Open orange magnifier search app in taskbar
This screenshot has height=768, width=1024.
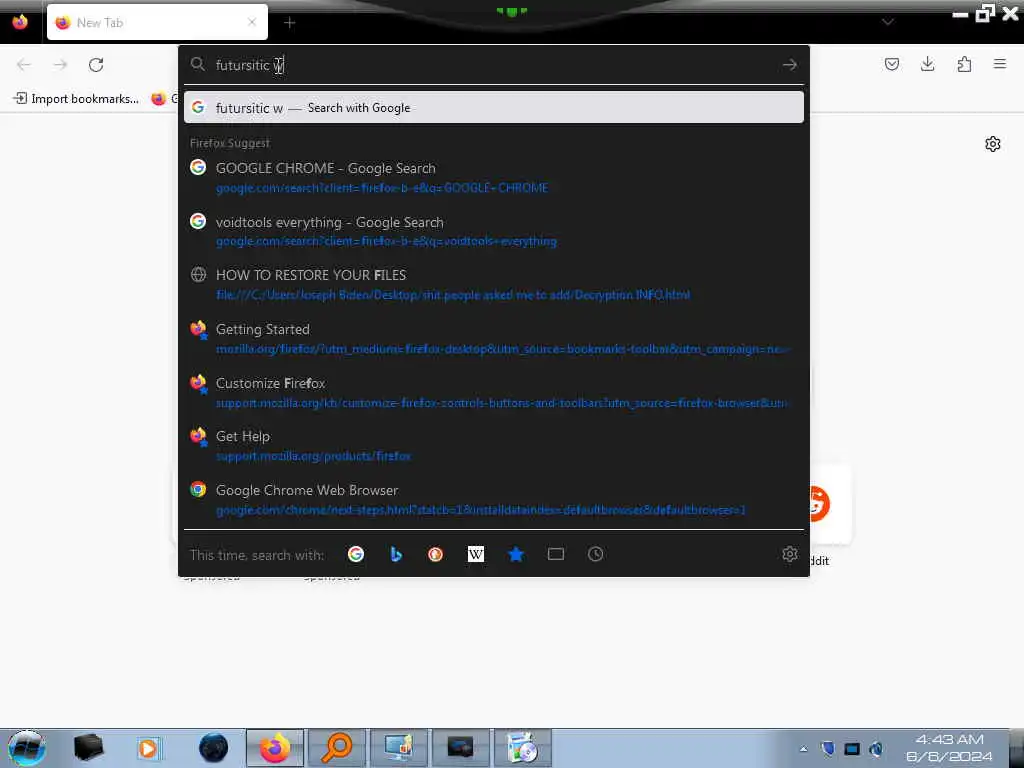coord(337,748)
